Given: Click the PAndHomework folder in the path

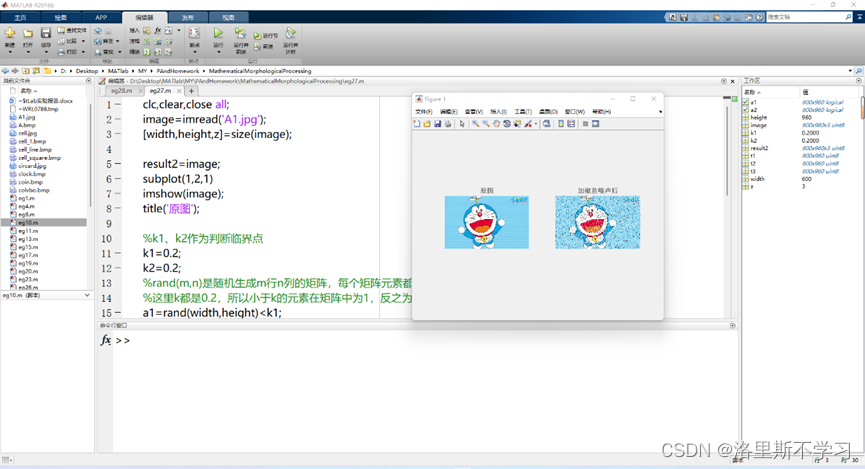Looking at the screenshot, I should pos(178,71).
